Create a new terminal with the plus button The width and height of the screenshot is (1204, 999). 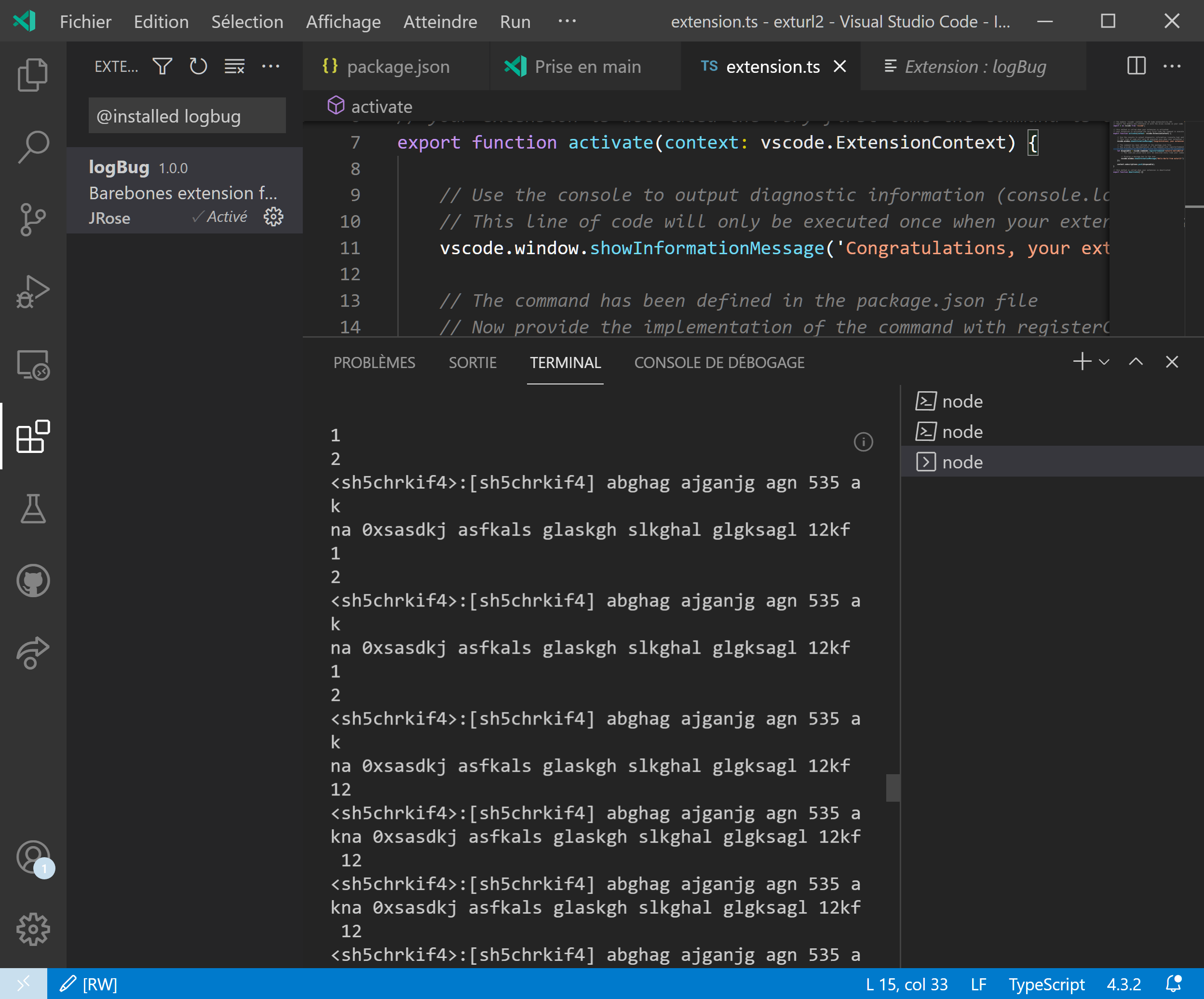(1082, 362)
